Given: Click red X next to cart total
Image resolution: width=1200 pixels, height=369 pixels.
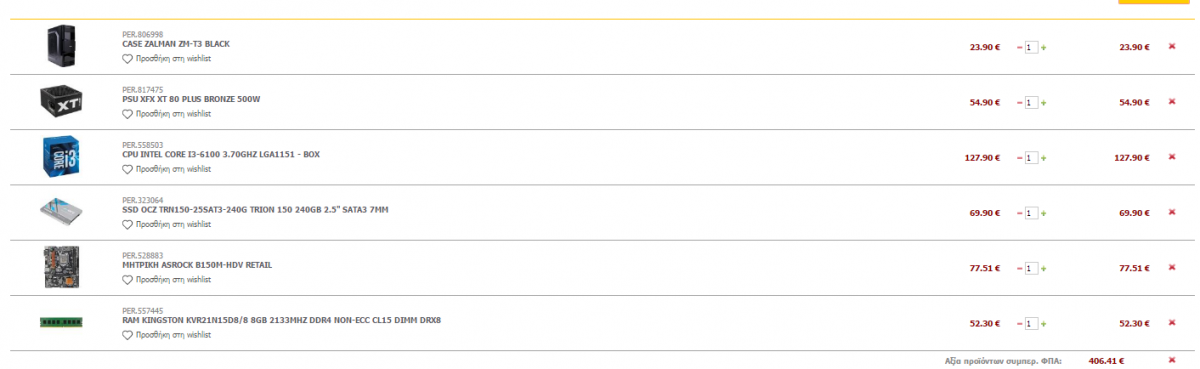Looking at the screenshot, I should tap(1172, 360).
